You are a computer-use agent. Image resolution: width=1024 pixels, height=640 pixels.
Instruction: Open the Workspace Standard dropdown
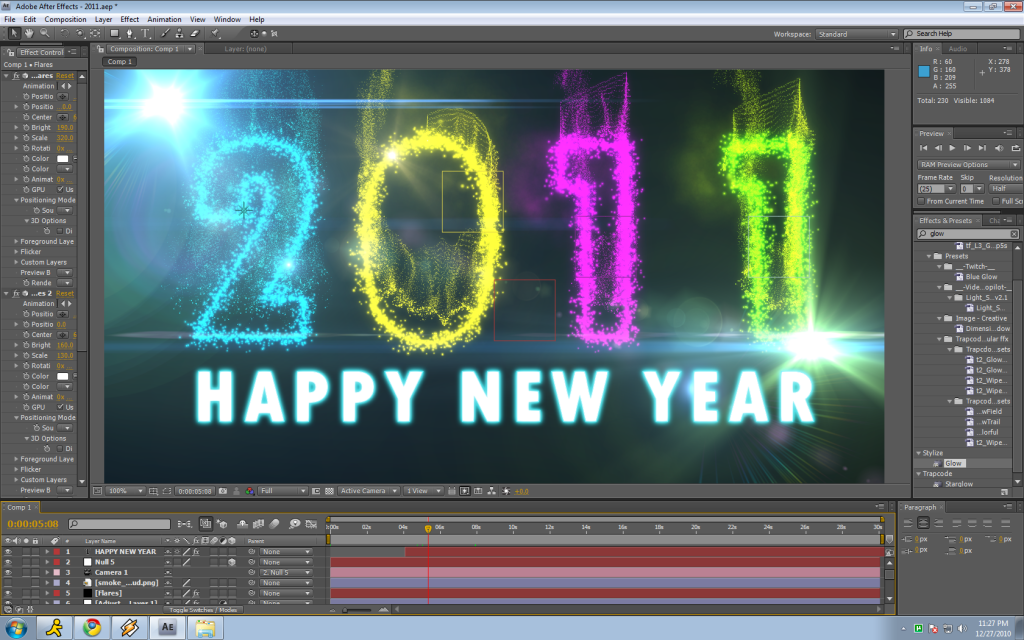857,34
